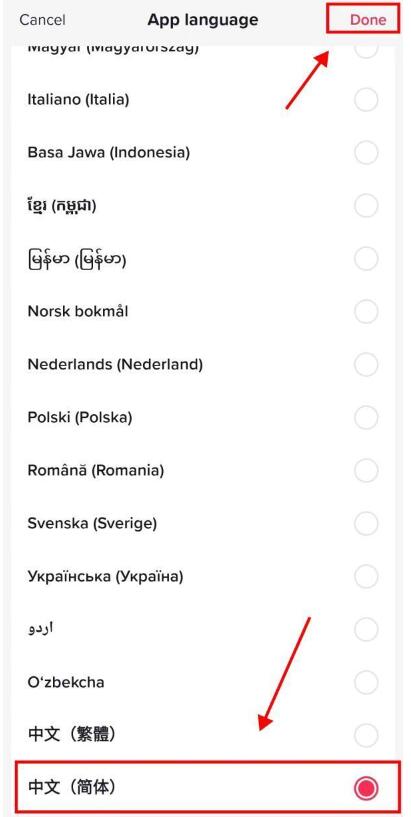Select the Basa Jawa (Indonesia) radio button

click(366, 153)
